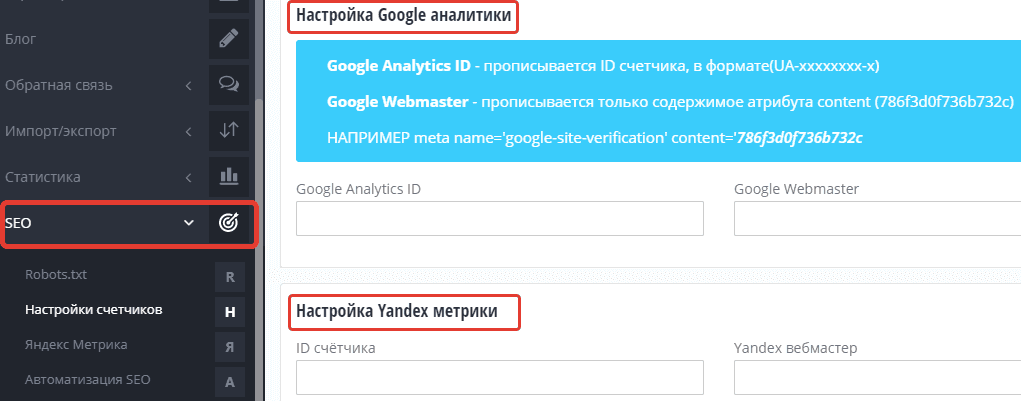
Task: Click the statistics bar chart icon
Action: point(229,177)
